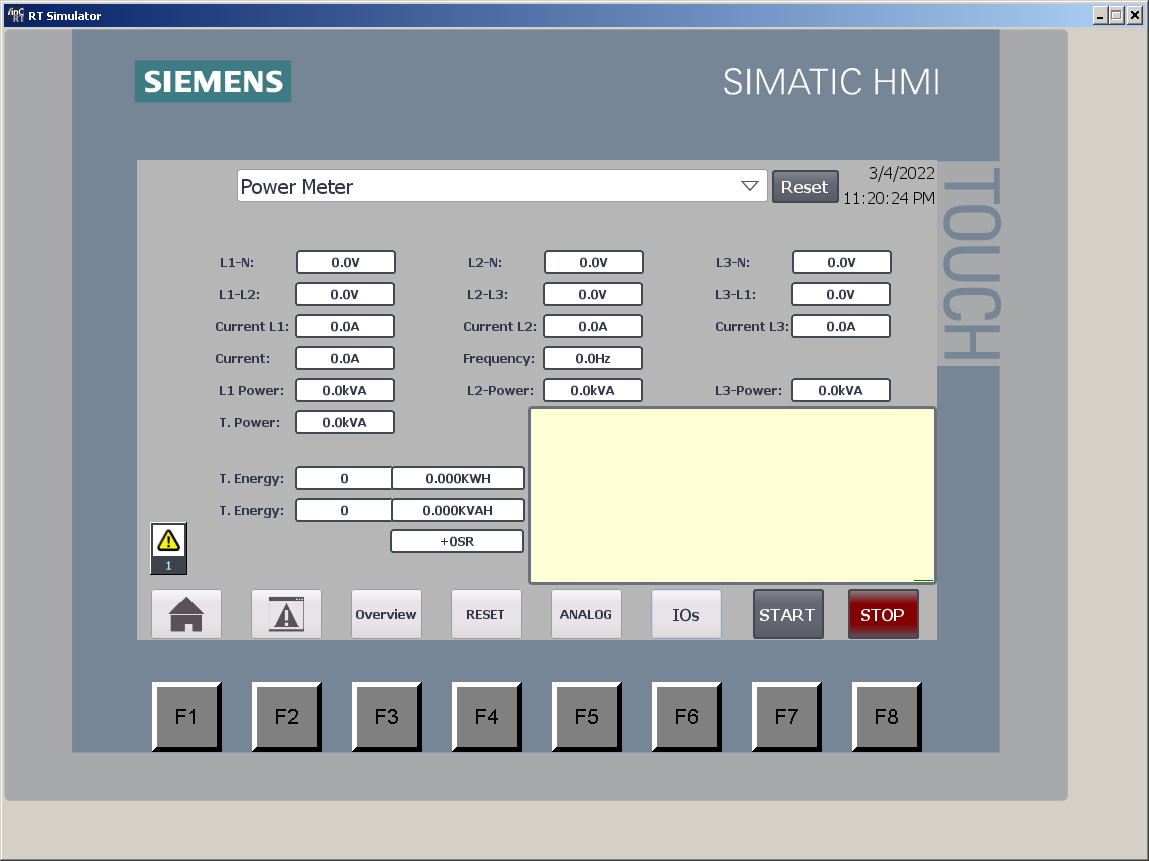Click the RESET button in the bottom row
Screen dimensions: 1149x861
[x=486, y=614]
